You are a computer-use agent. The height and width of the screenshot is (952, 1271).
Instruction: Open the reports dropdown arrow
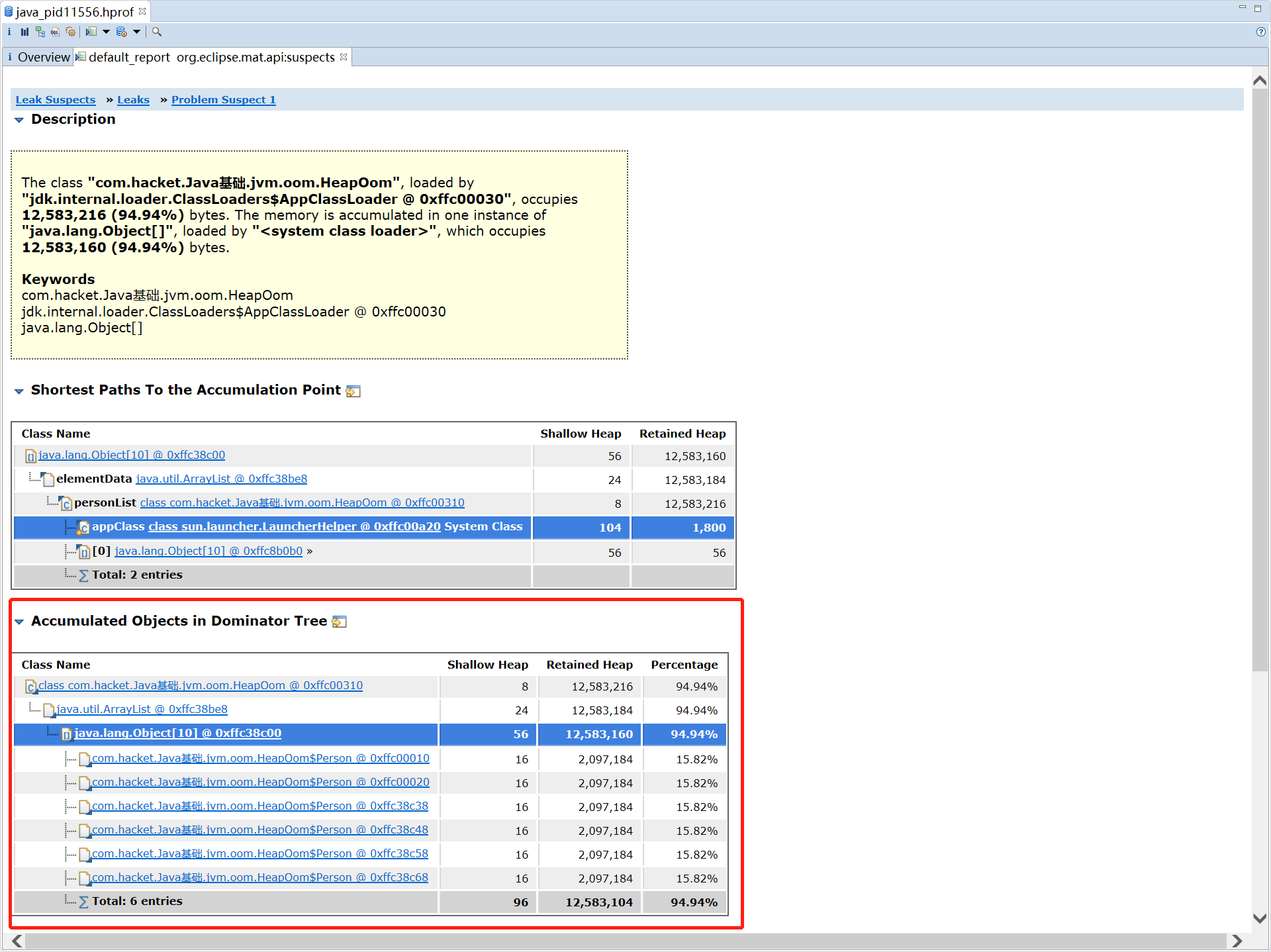106,32
